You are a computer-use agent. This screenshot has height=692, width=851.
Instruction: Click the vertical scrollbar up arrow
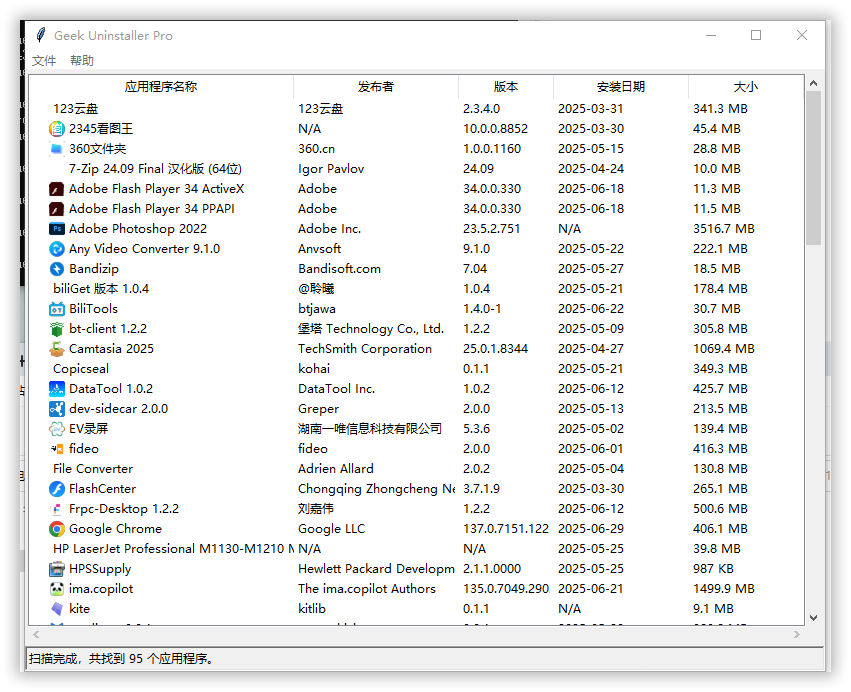point(813,84)
